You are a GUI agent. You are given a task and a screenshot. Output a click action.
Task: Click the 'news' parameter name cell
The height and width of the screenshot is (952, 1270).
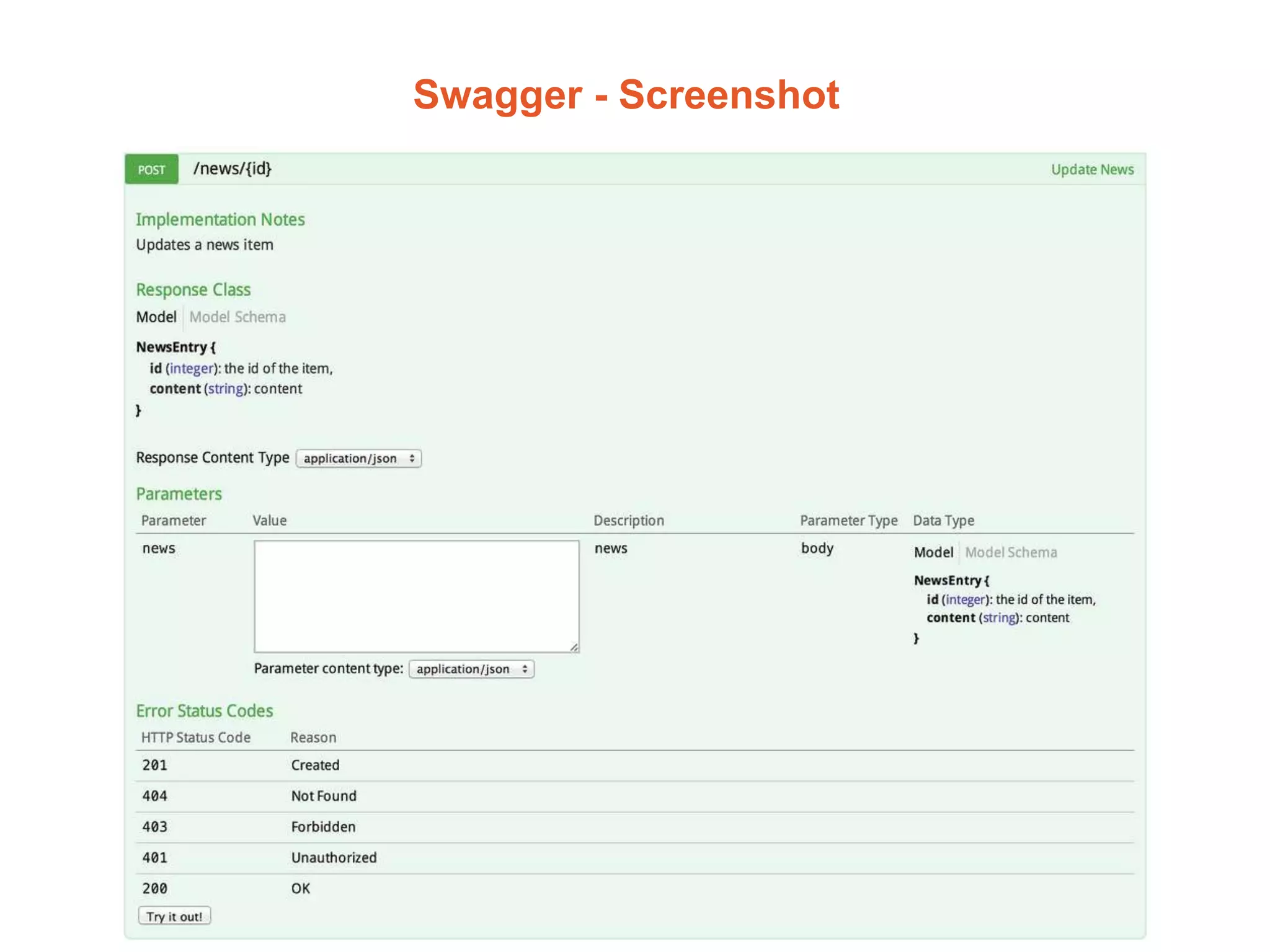[159, 549]
